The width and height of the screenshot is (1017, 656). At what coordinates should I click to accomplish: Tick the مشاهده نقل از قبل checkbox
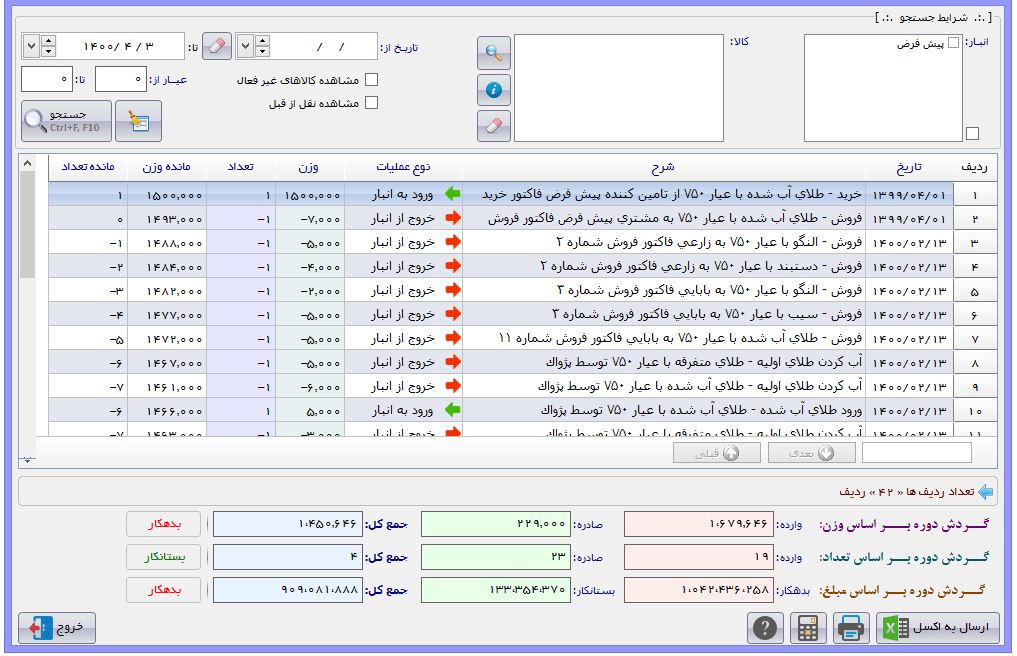(372, 102)
